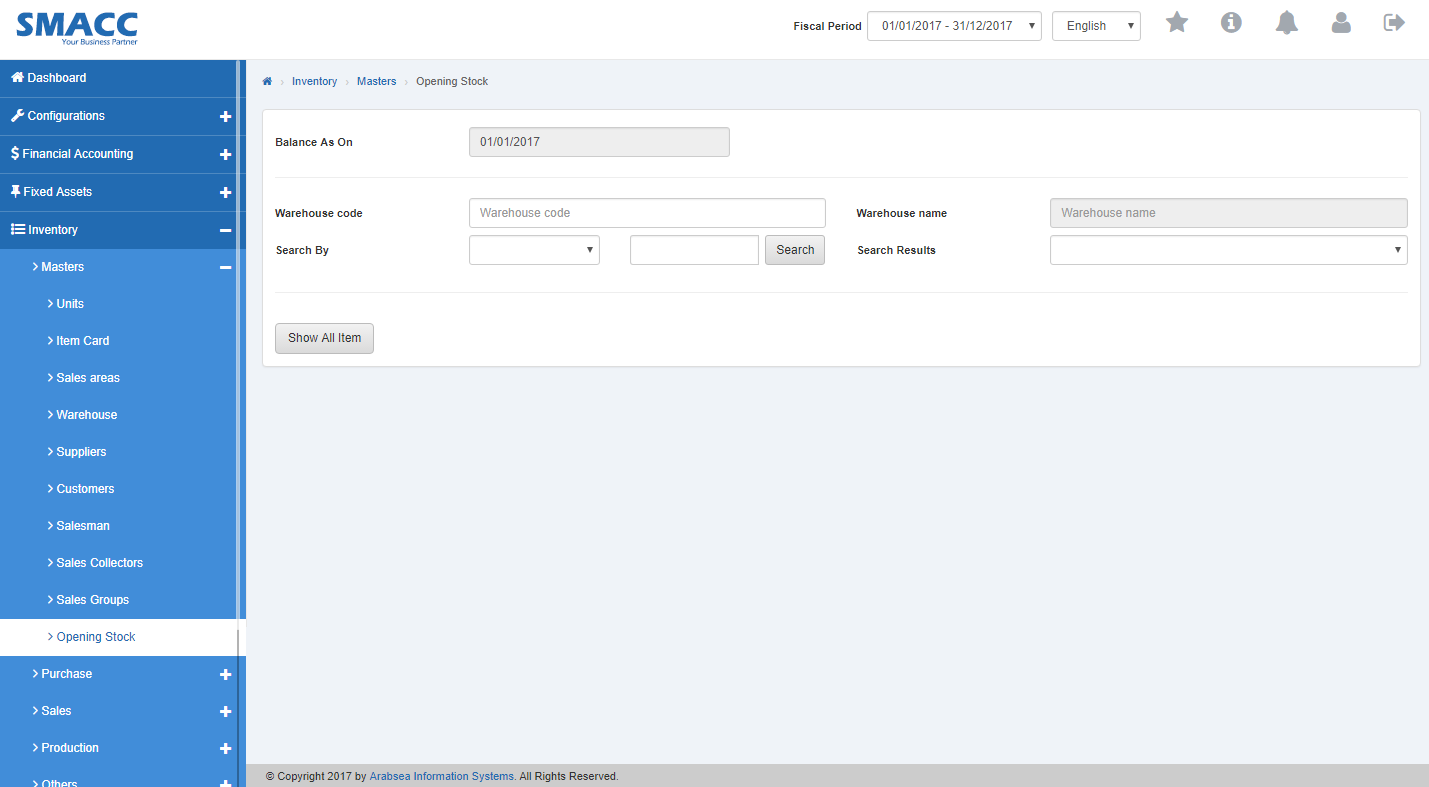
Task: Open the Fiscal Period dropdown
Action: tap(954, 25)
